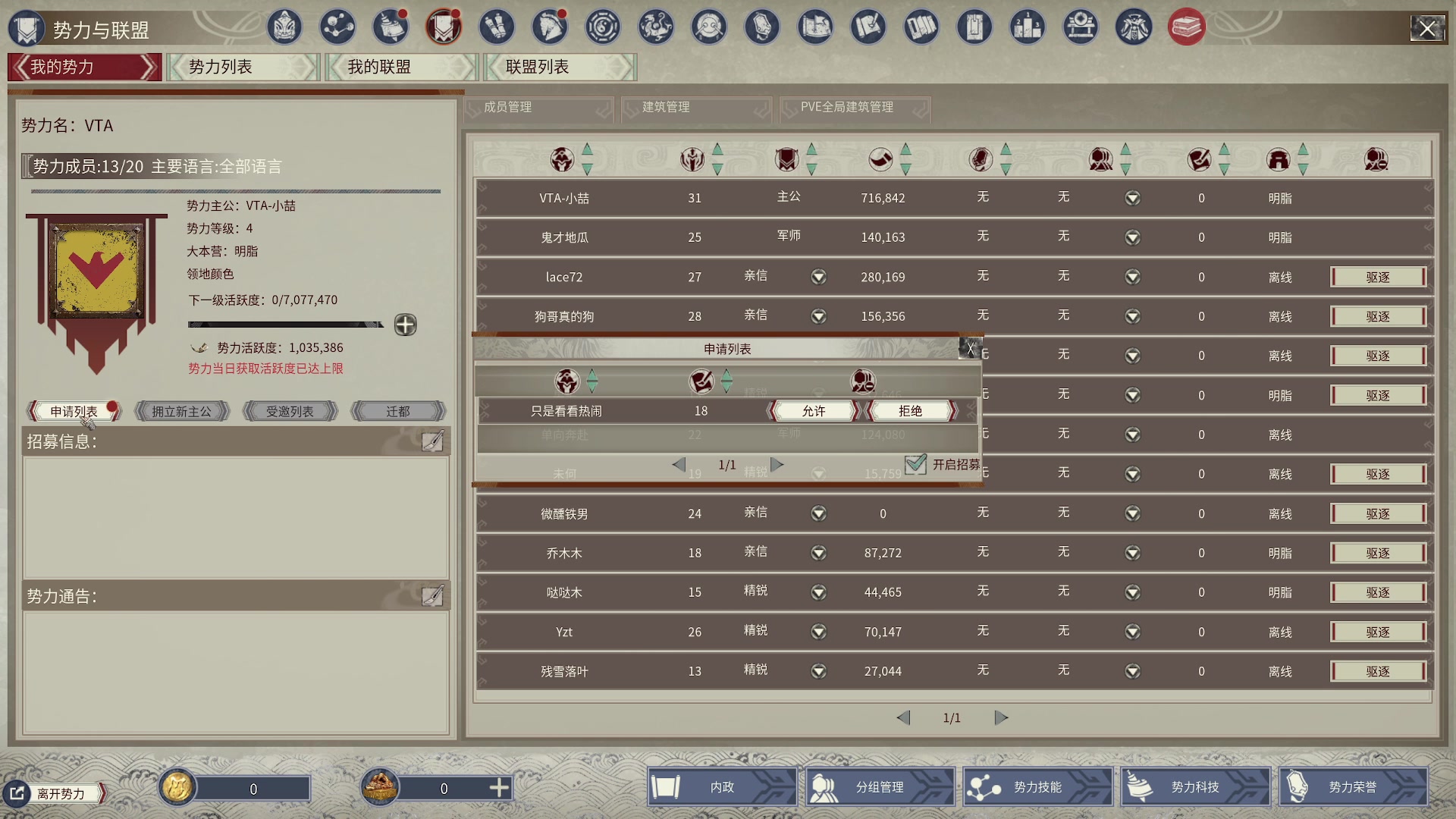
Task: Open the ranking podium icon
Action: click(x=1028, y=28)
